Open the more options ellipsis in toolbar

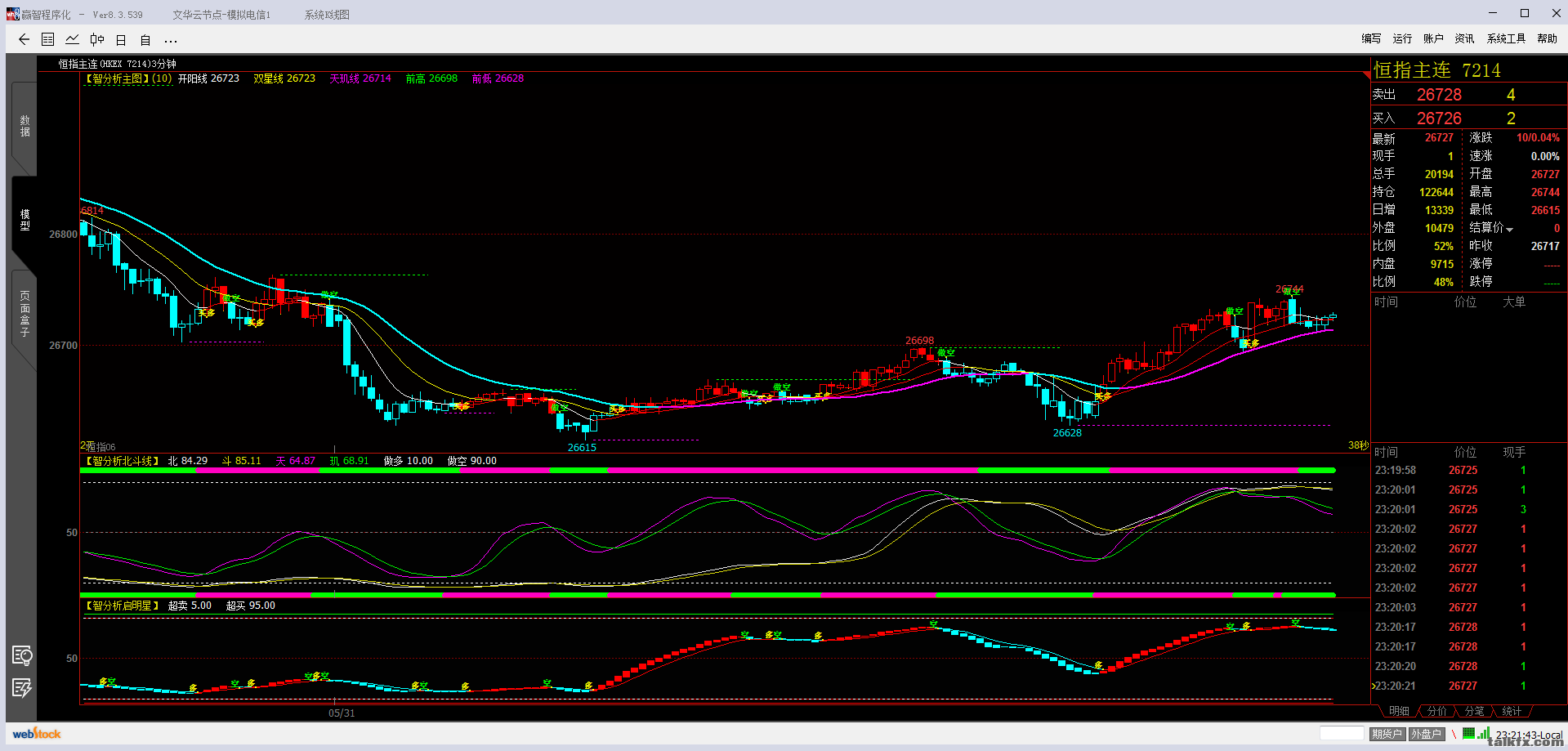(x=170, y=40)
